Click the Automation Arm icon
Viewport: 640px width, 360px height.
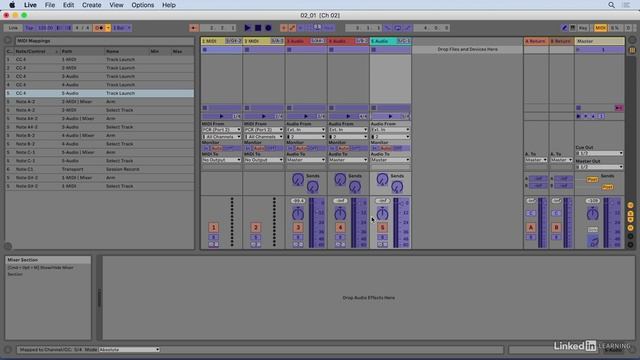pos(292,28)
